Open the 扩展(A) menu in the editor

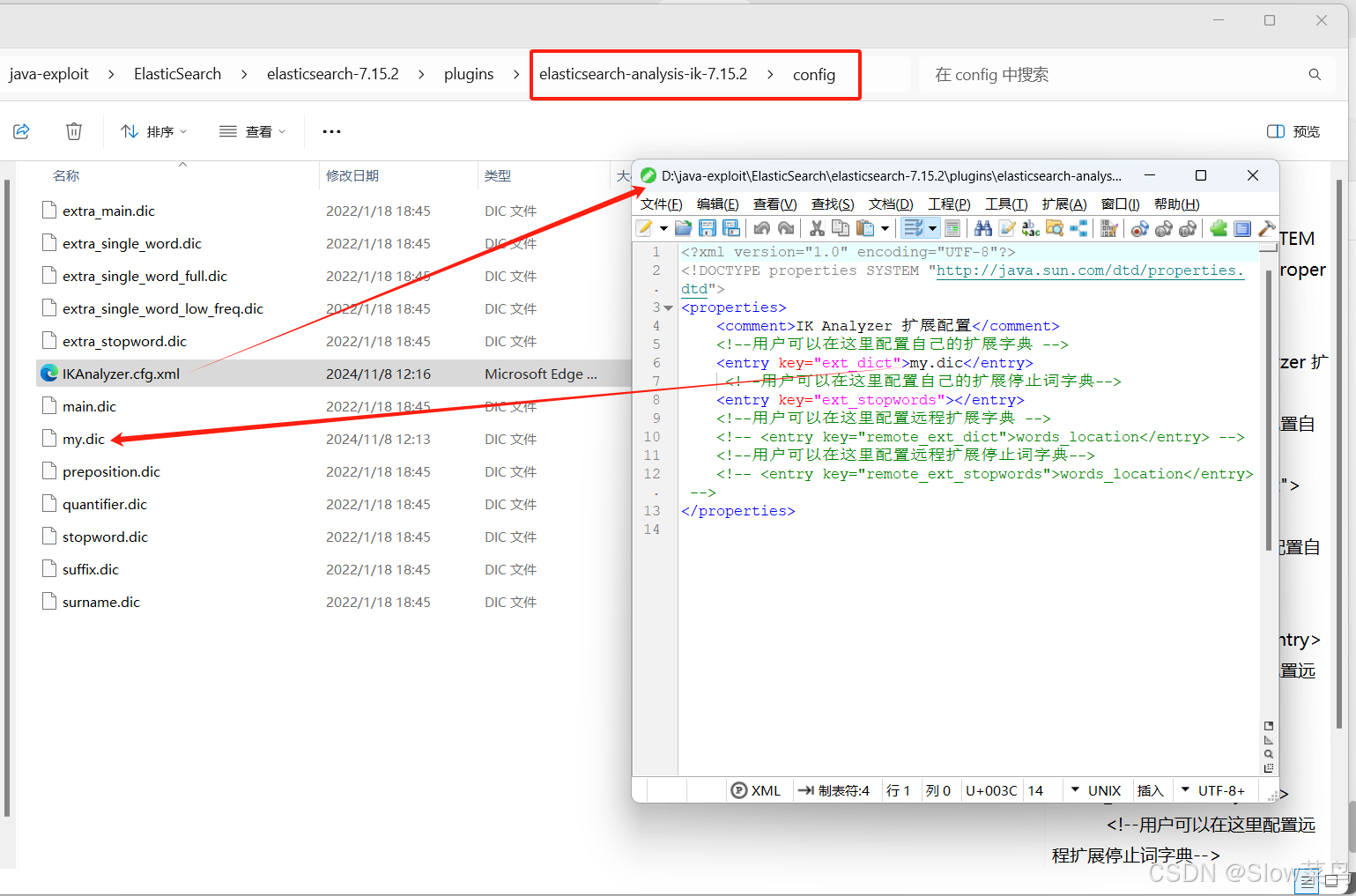pos(1063,204)
